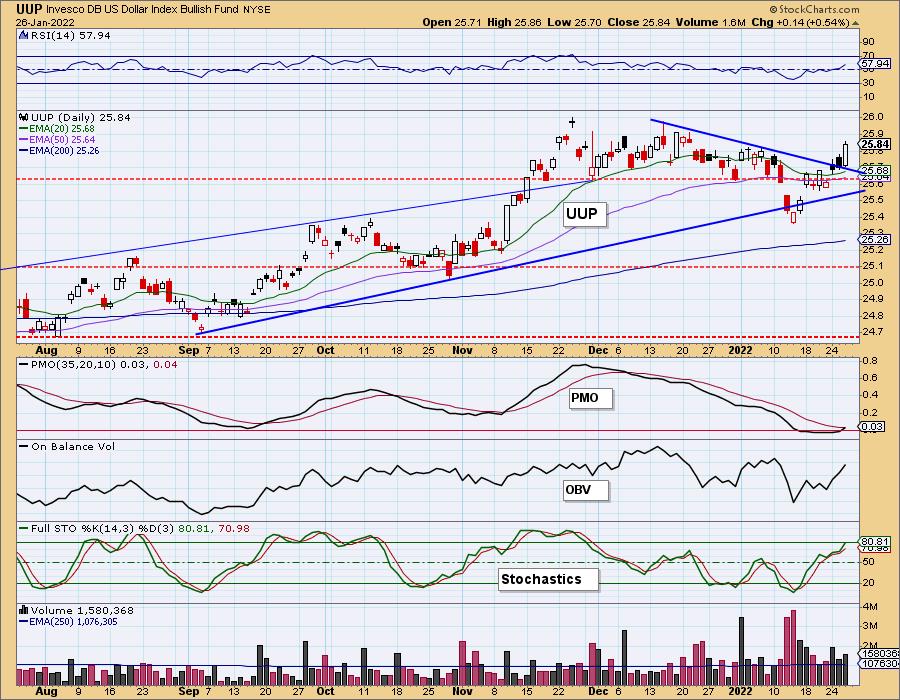Click the green EMA(20) legend line
Image resolution: width=900 pixels, height=700 pixels.
coord(24,129)
